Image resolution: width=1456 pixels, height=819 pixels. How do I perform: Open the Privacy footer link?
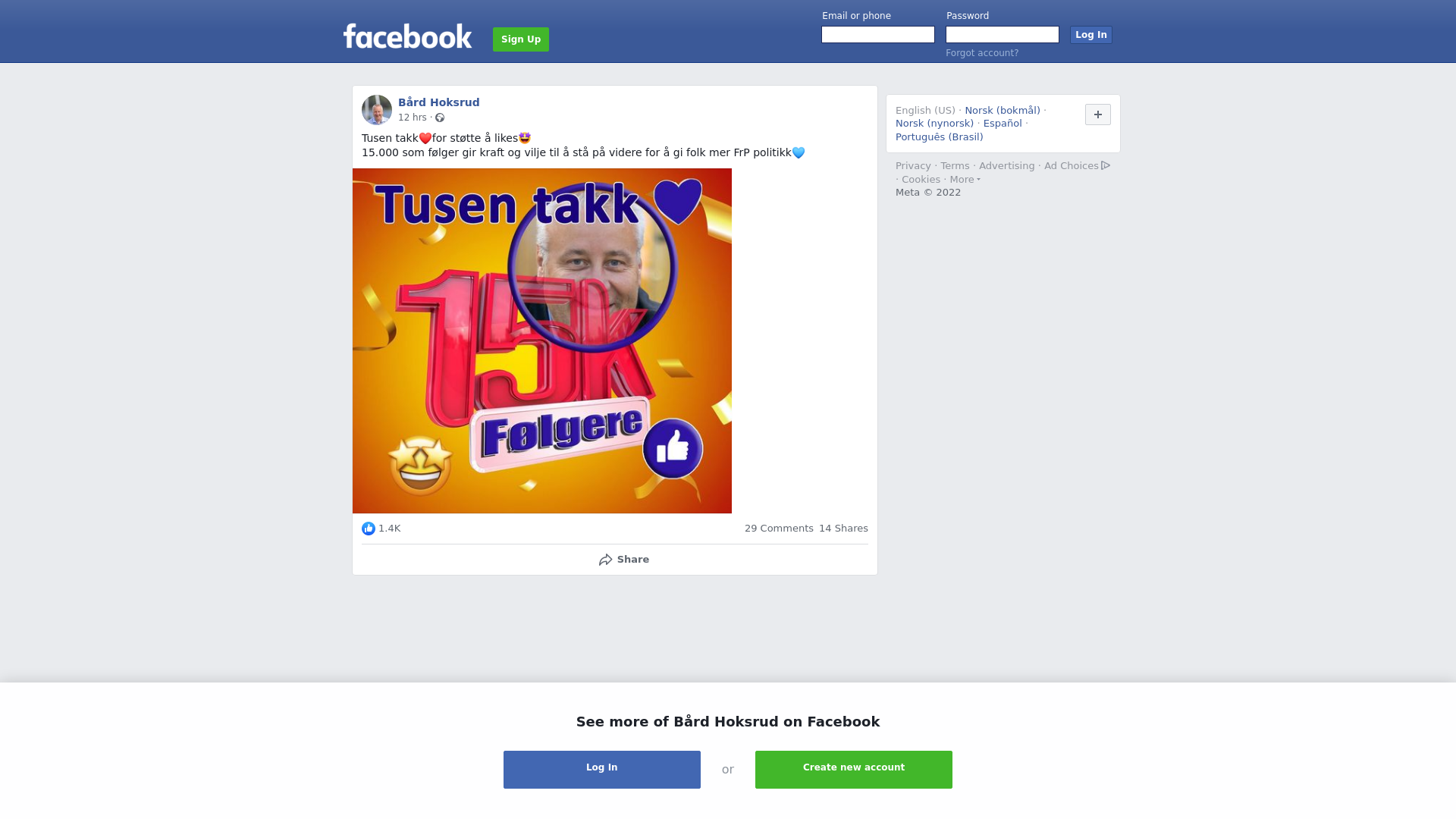pos(913,166)
